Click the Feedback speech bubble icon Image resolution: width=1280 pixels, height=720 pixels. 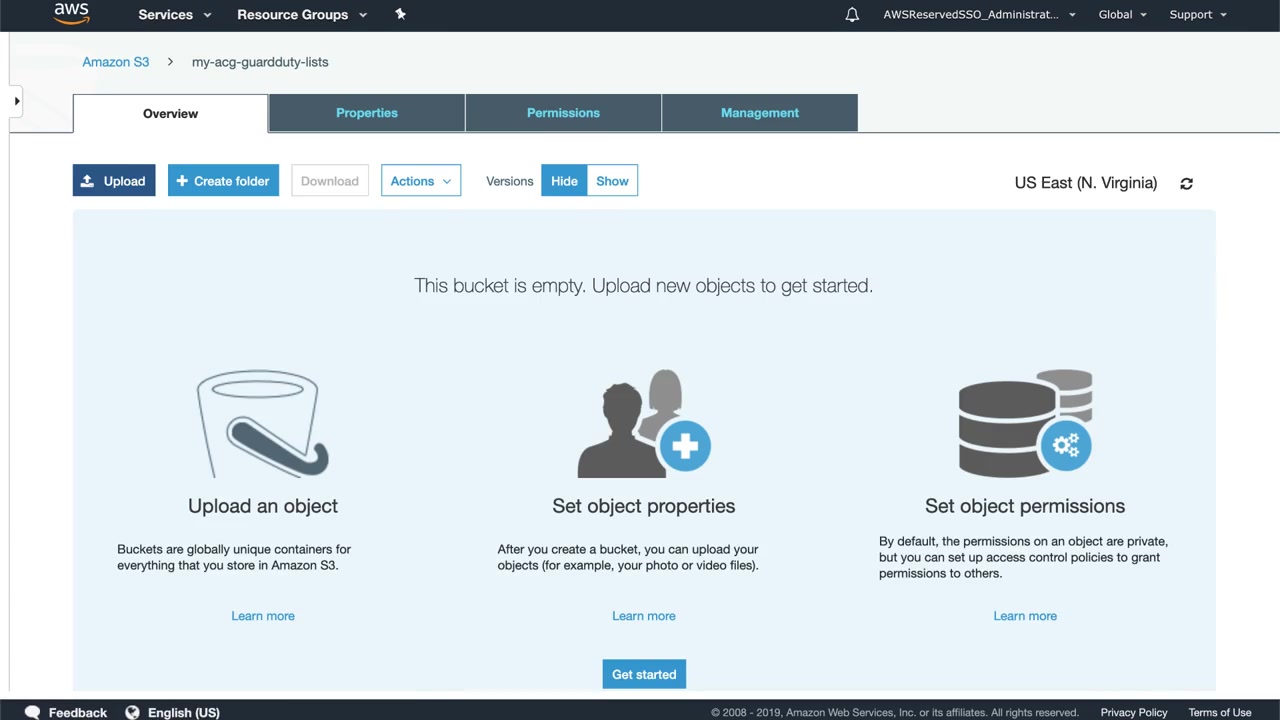(32, 712)
